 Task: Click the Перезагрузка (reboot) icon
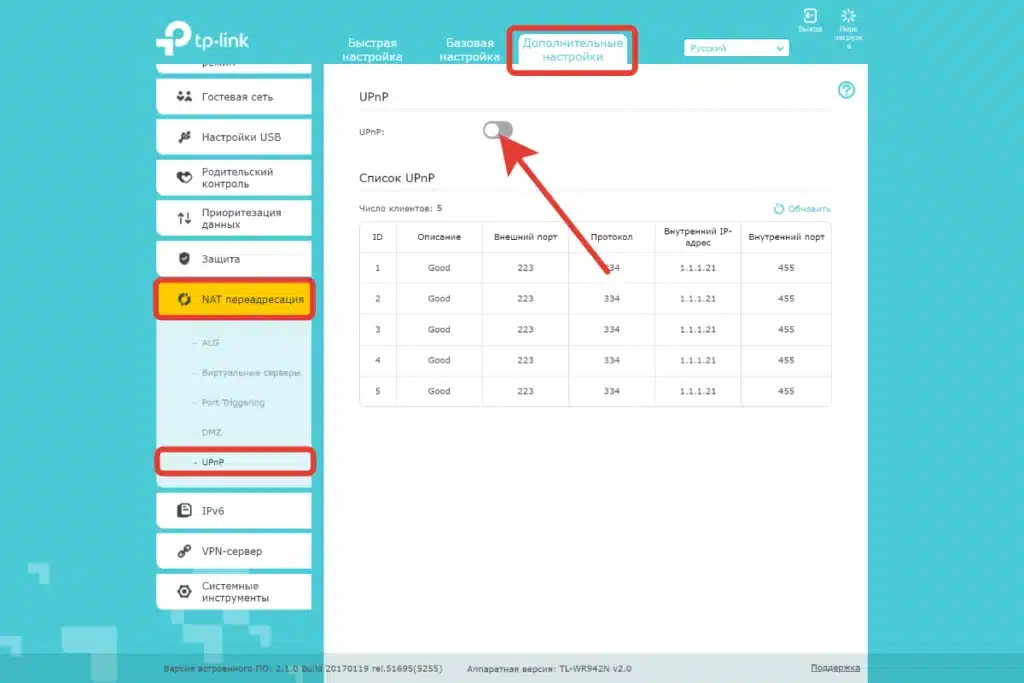849,17
